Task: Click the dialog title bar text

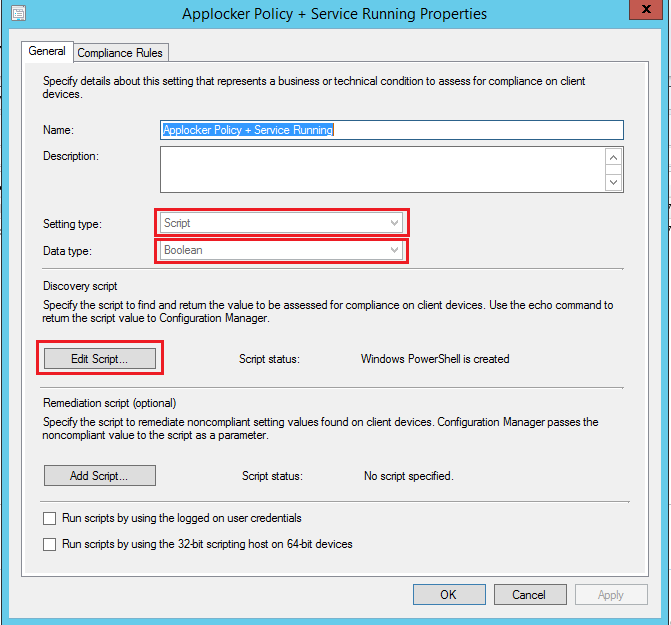Action: coord(335,14)
